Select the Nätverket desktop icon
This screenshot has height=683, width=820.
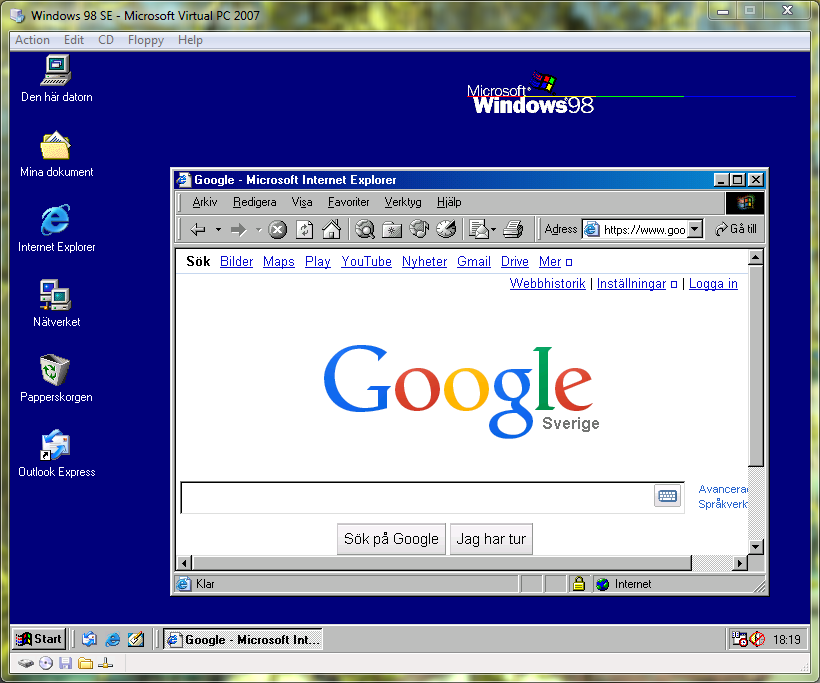(x=56, y=304)
